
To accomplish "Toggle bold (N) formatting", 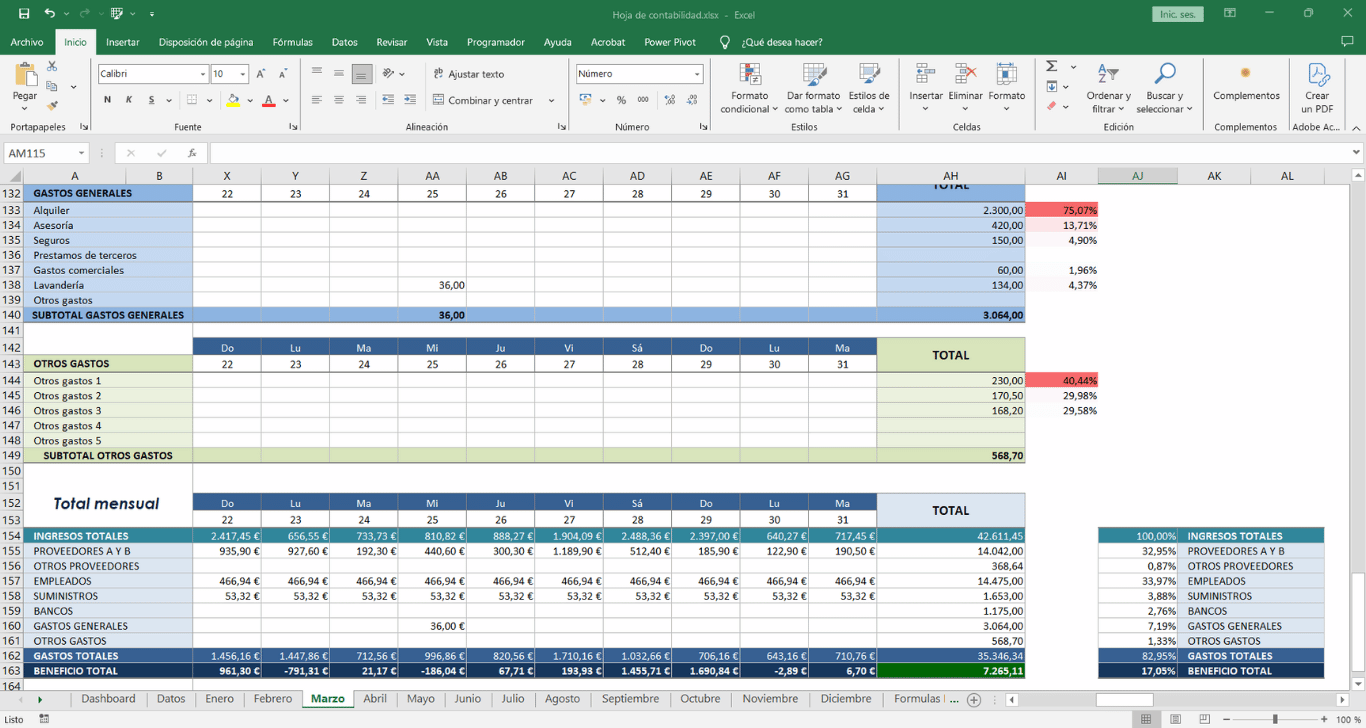I will click(107, 100).
